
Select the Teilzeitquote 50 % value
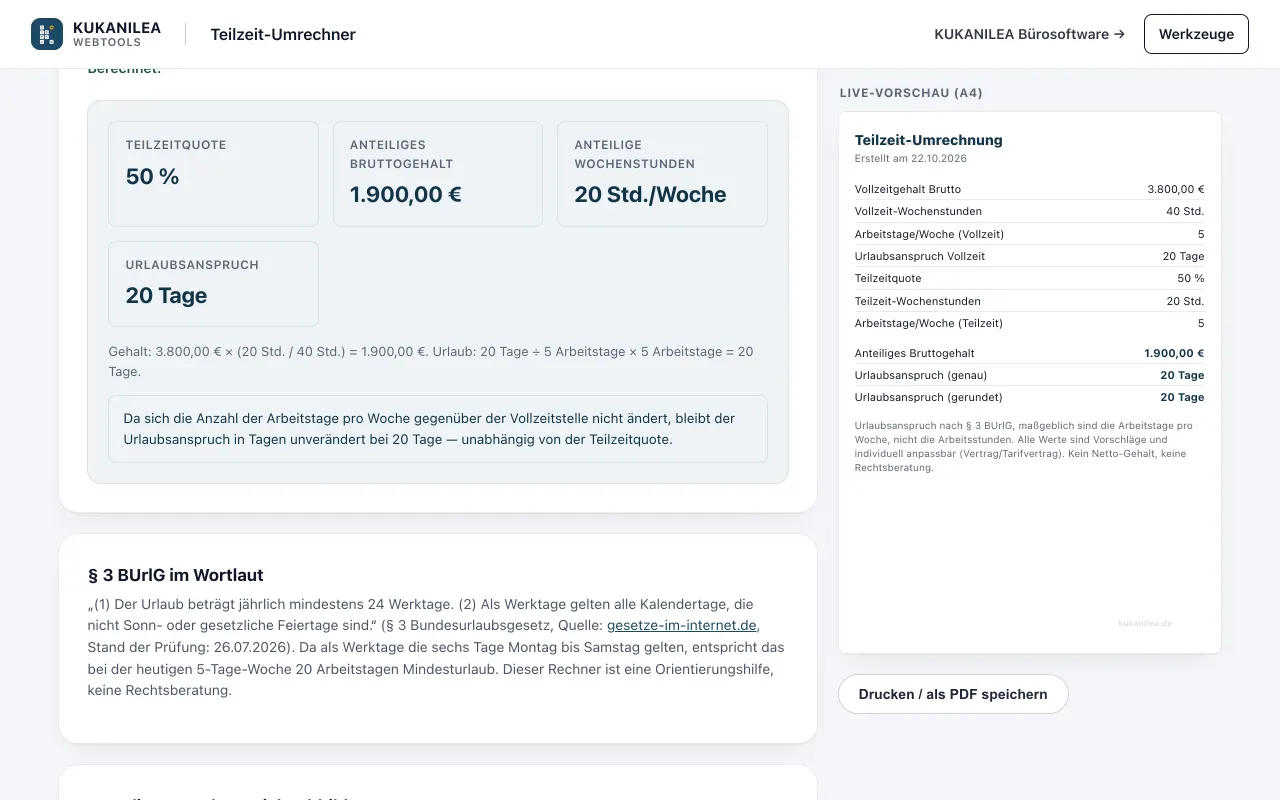click(x=153, y=177)
